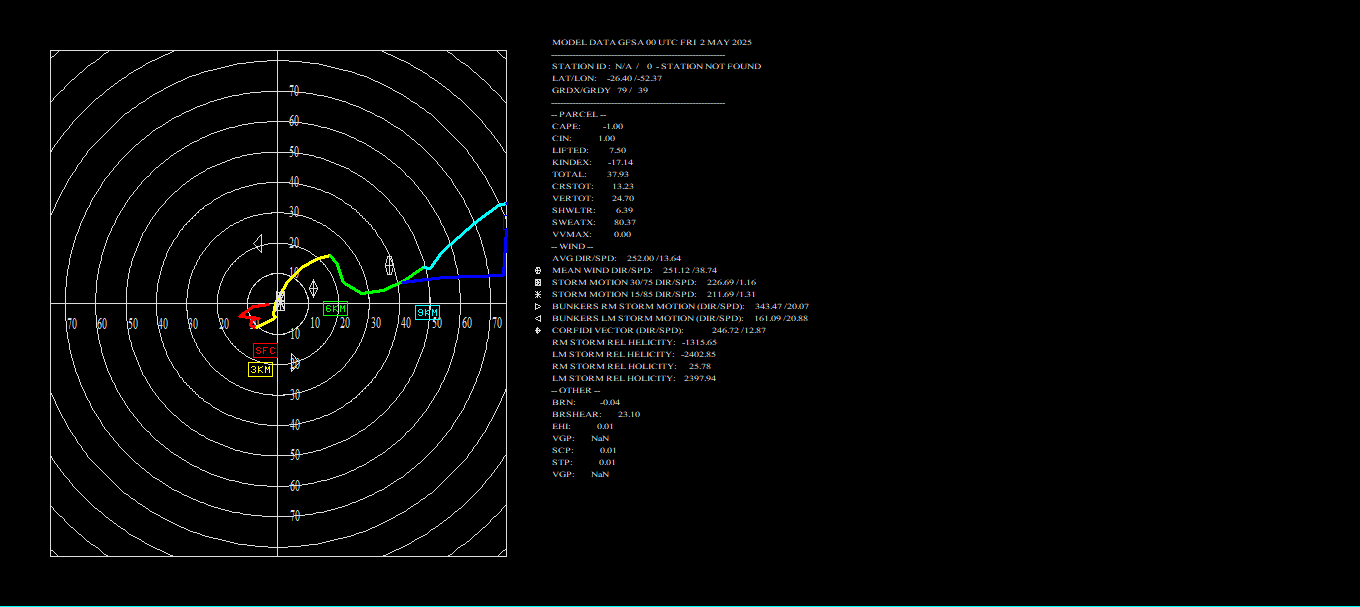Click the title 'MODEL DATA GFSA 00 UTC FRI 2 MAY 2025'
This screenshot has width=1360, height=607.
(x=652, y=42)
